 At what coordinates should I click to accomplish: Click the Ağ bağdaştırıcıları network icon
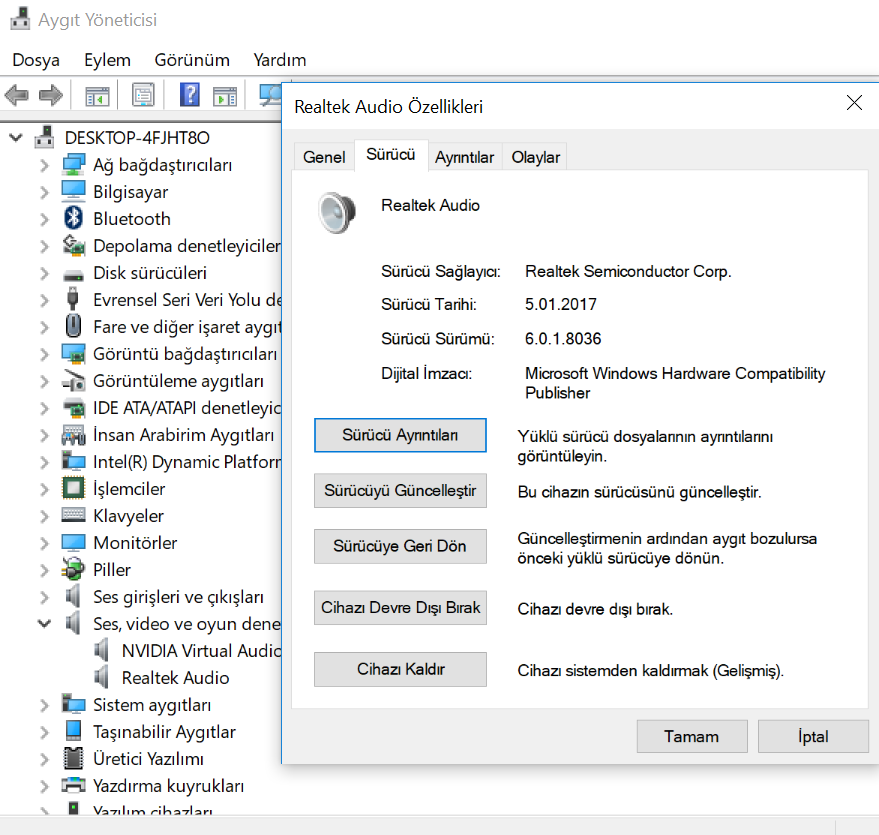point(73,165)
